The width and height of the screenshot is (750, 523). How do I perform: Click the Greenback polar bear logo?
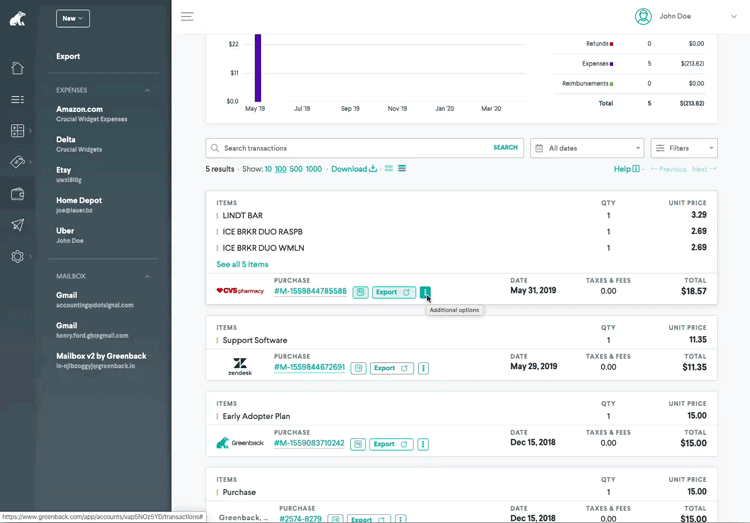pyautogui.click(x=17, y=18)
